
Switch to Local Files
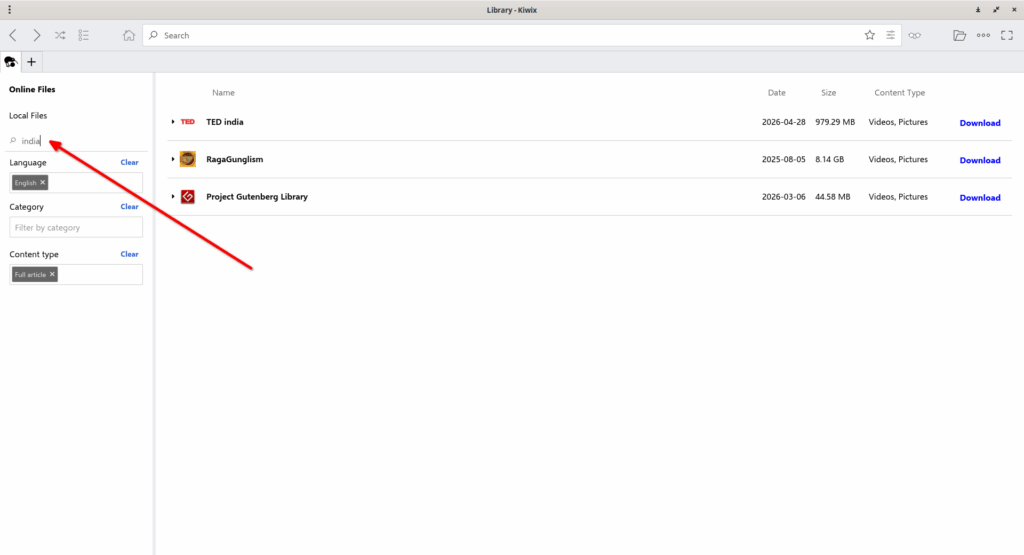coord(28,116)
